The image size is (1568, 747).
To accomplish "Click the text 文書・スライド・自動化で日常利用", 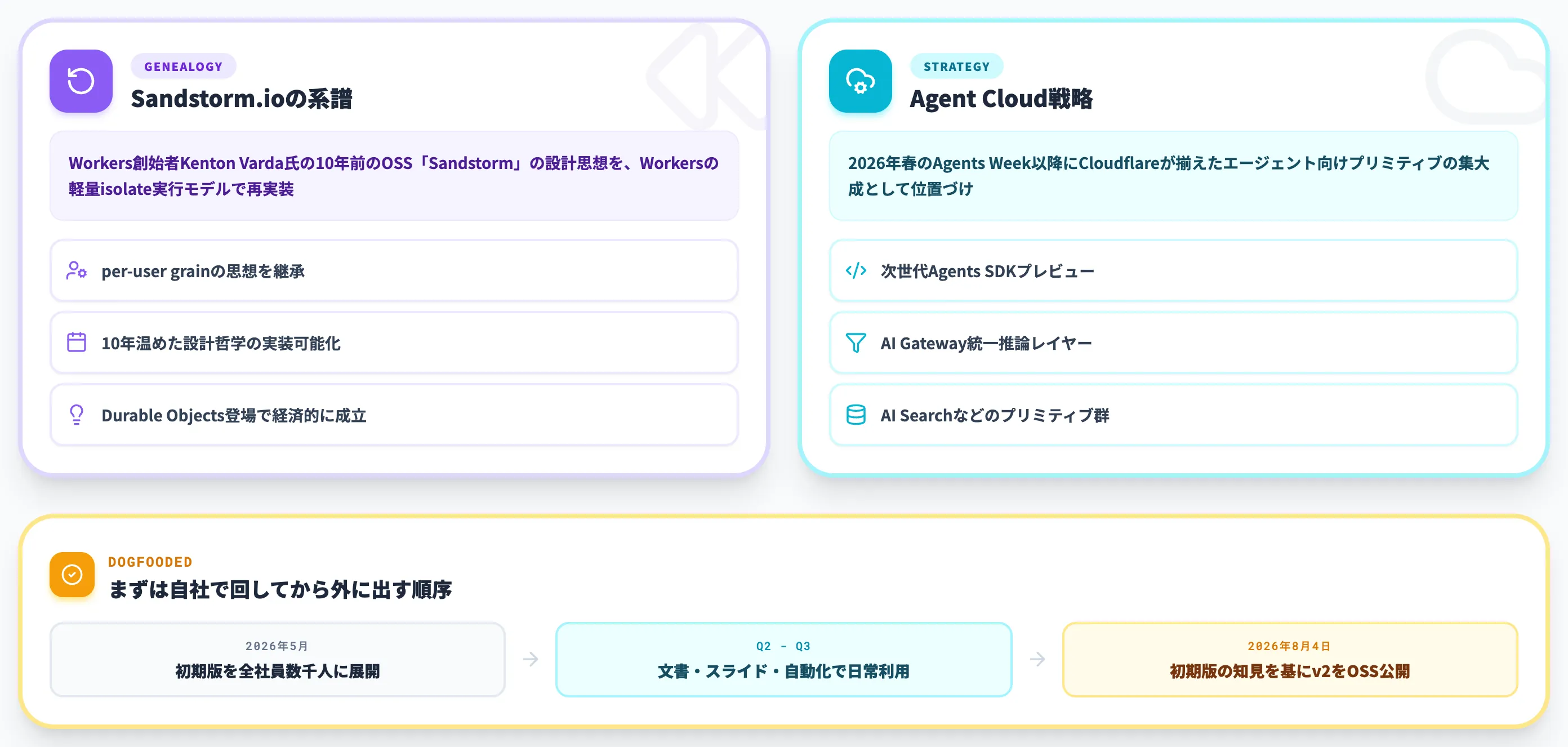I will pos(783,671).
